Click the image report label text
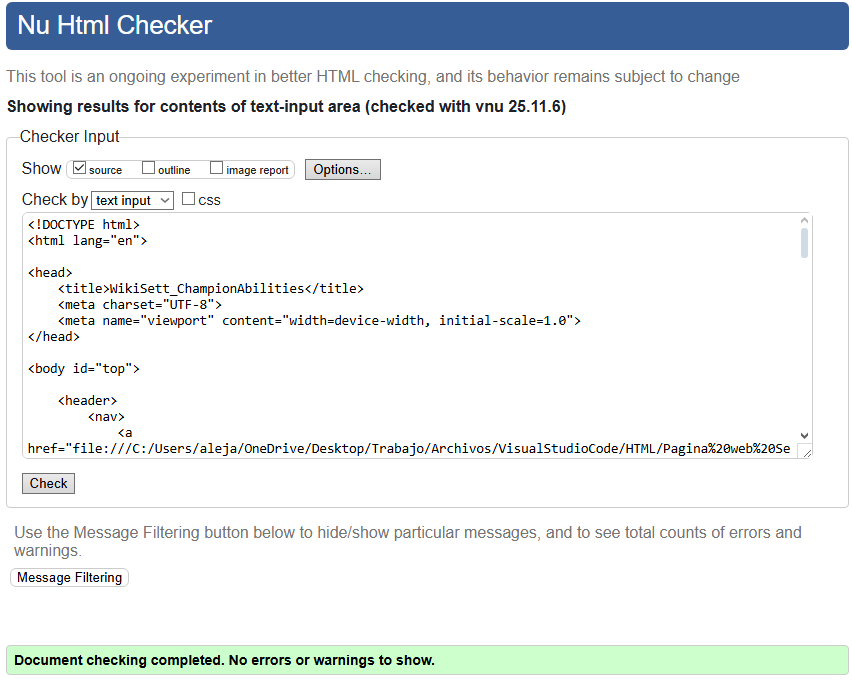Image resolution: width=852 pixels, height=688 pixels. tap(257, 170)
